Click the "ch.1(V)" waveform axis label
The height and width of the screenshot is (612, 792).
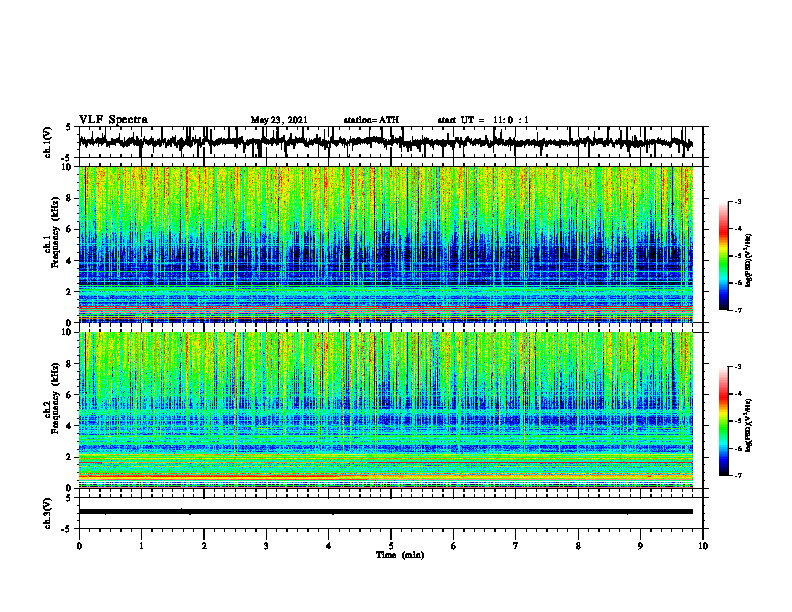(48, 142)
